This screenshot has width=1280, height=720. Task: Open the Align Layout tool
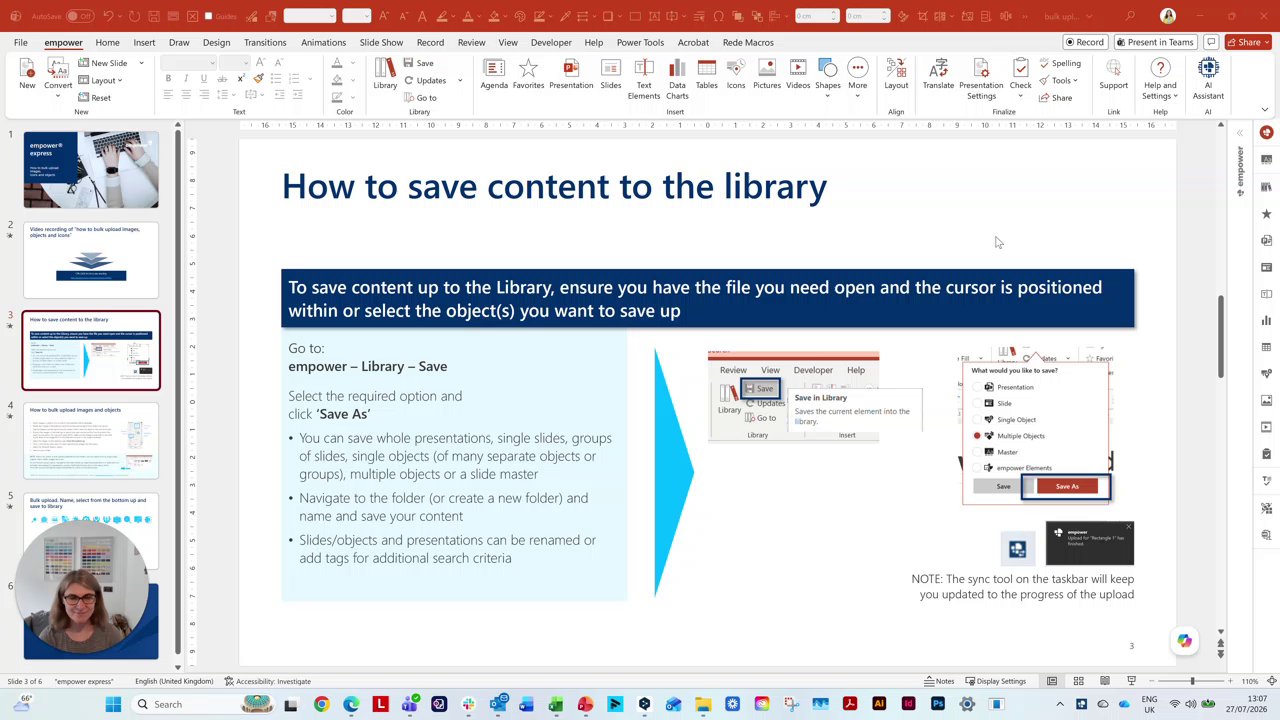click(896, 75)
